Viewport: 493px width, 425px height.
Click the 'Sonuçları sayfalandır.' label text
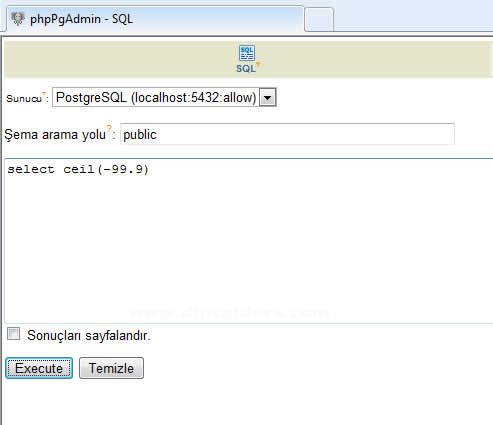89,335
